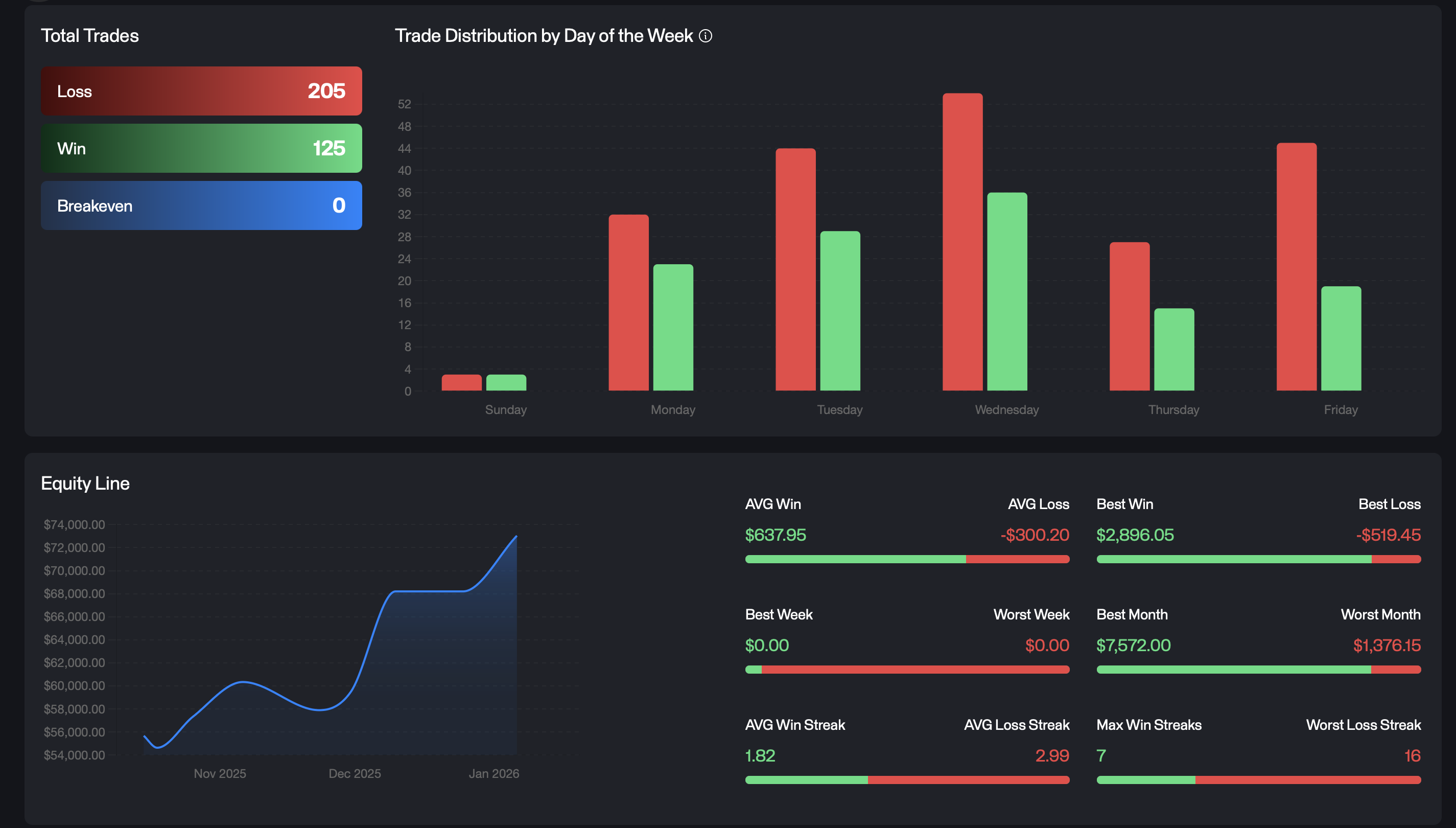Viewport: 1456px width, 828px height.
Task: Click Sunday's small red bar
Action: [x=461, y=383]
